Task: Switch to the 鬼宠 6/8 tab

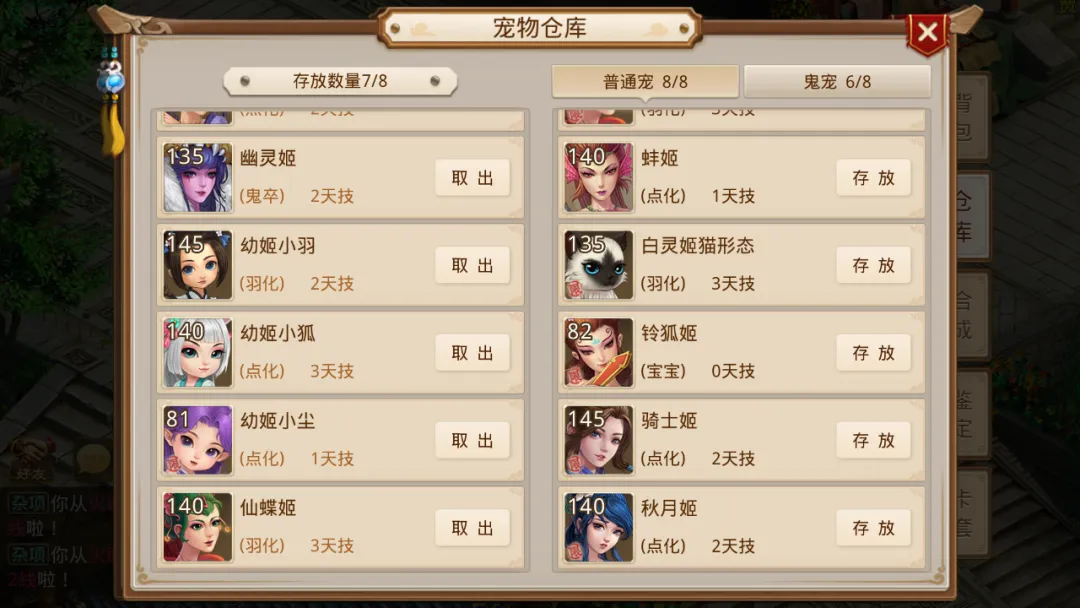Action: (x=838, y=82)
